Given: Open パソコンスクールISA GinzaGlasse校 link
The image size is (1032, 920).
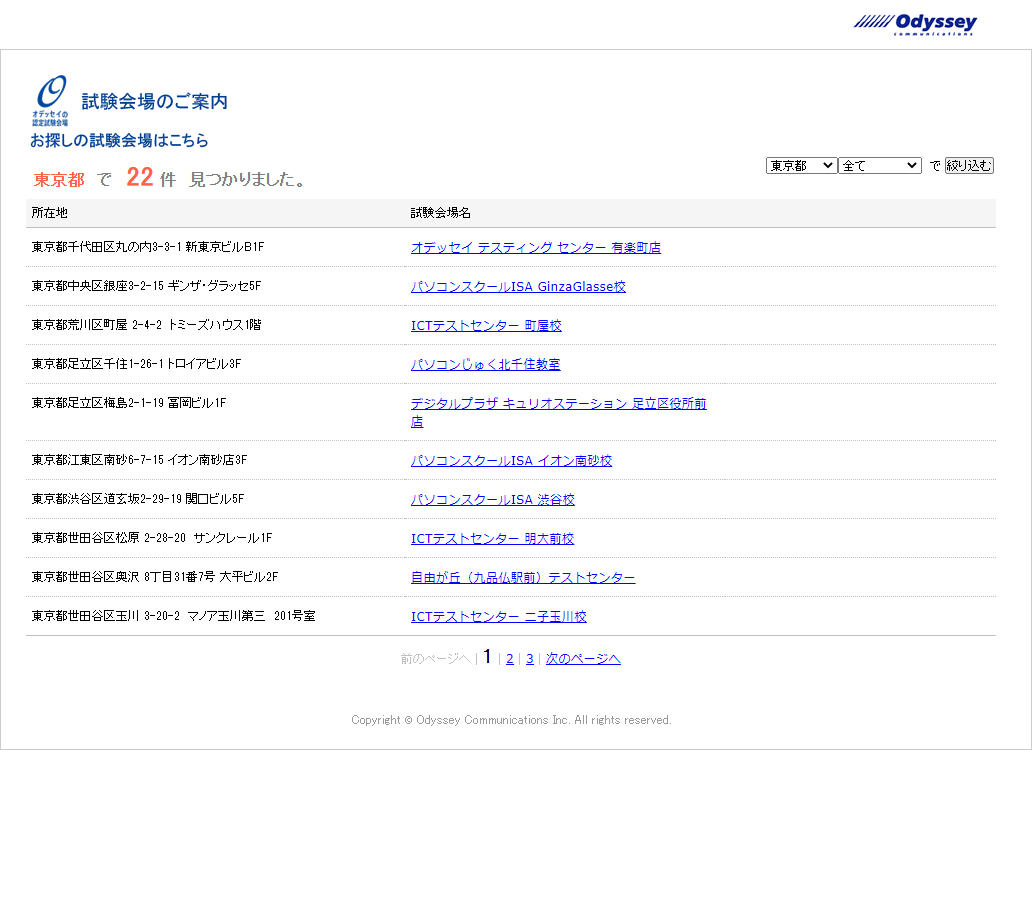Looking at the screenshot, I should click(518, 286).
